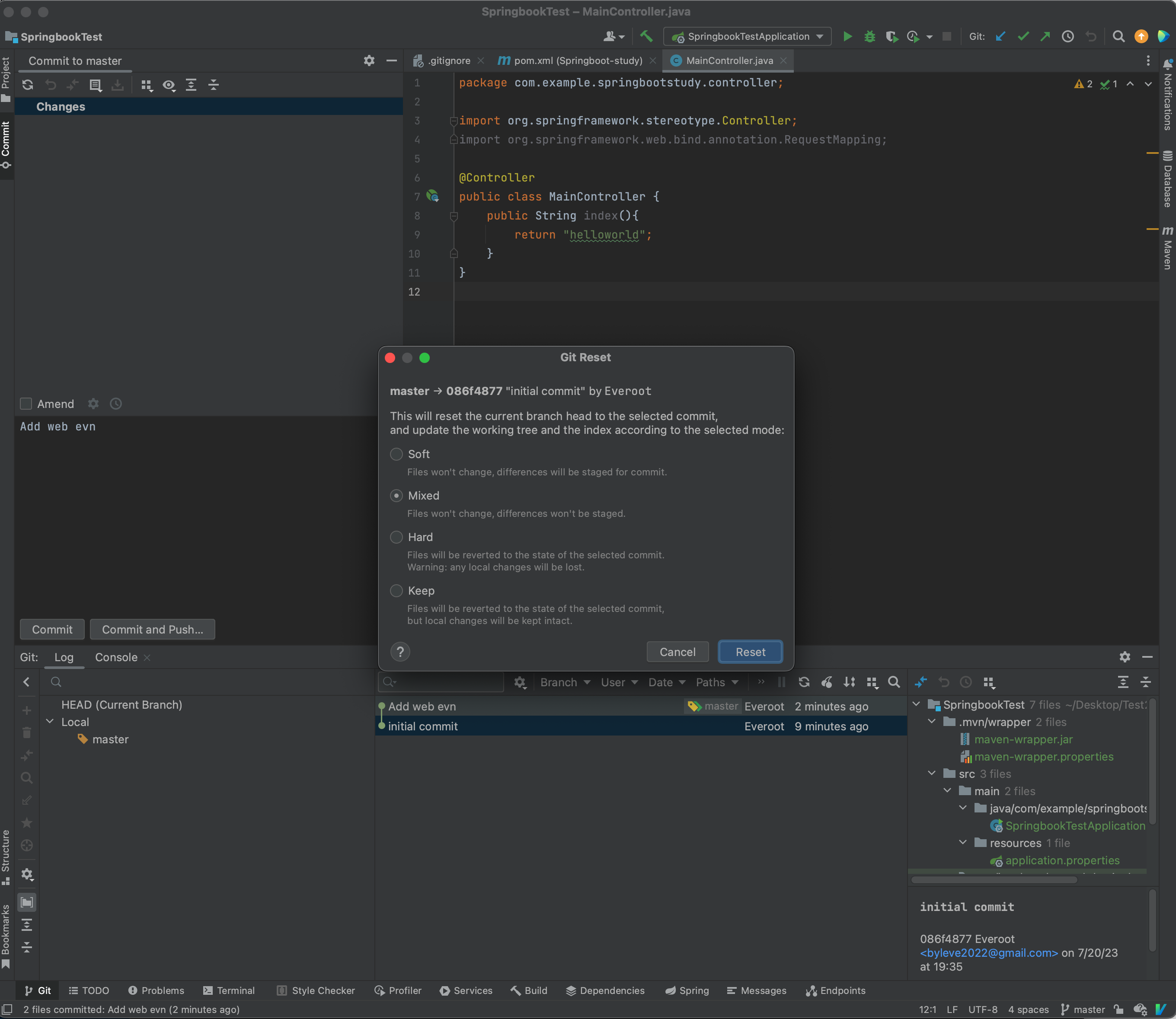1176x1019 pixels.
Task: Click the byleve2022@gmail.com email link
Action: (x=989, y=952)
